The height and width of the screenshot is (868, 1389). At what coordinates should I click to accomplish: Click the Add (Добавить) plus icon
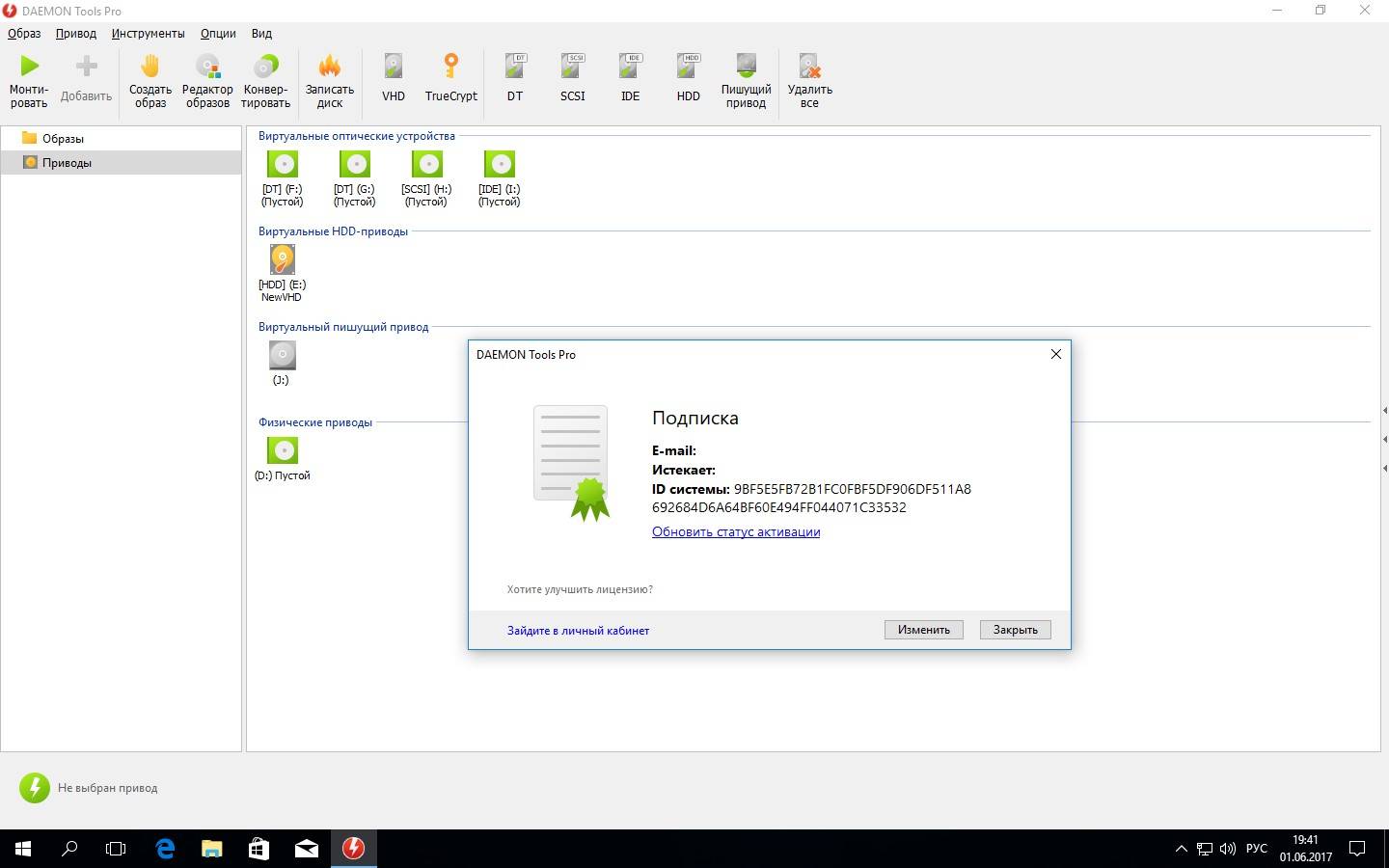(86, 66)
